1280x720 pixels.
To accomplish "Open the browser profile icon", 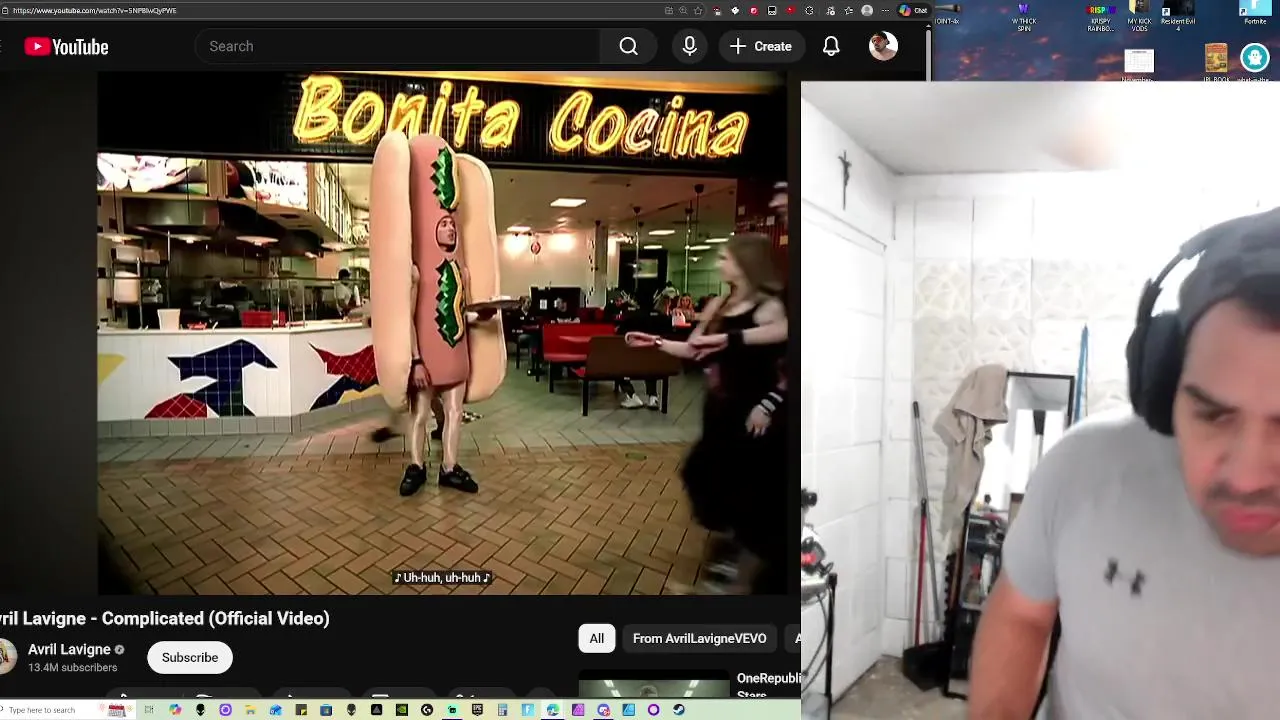I will coord(867,10).
